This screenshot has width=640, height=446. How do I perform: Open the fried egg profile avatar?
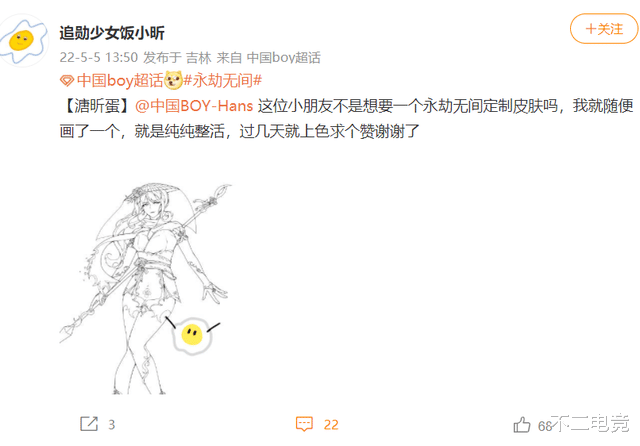click(23, 40)
